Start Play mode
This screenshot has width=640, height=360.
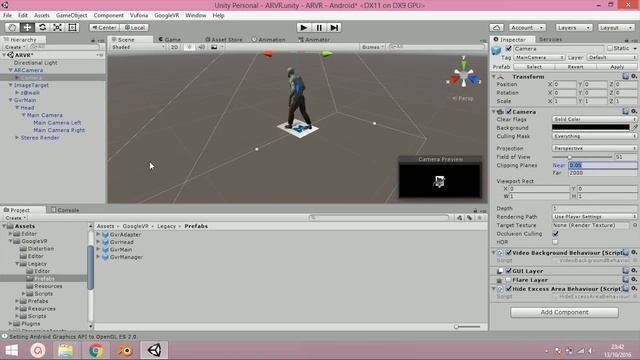(303, 27)
